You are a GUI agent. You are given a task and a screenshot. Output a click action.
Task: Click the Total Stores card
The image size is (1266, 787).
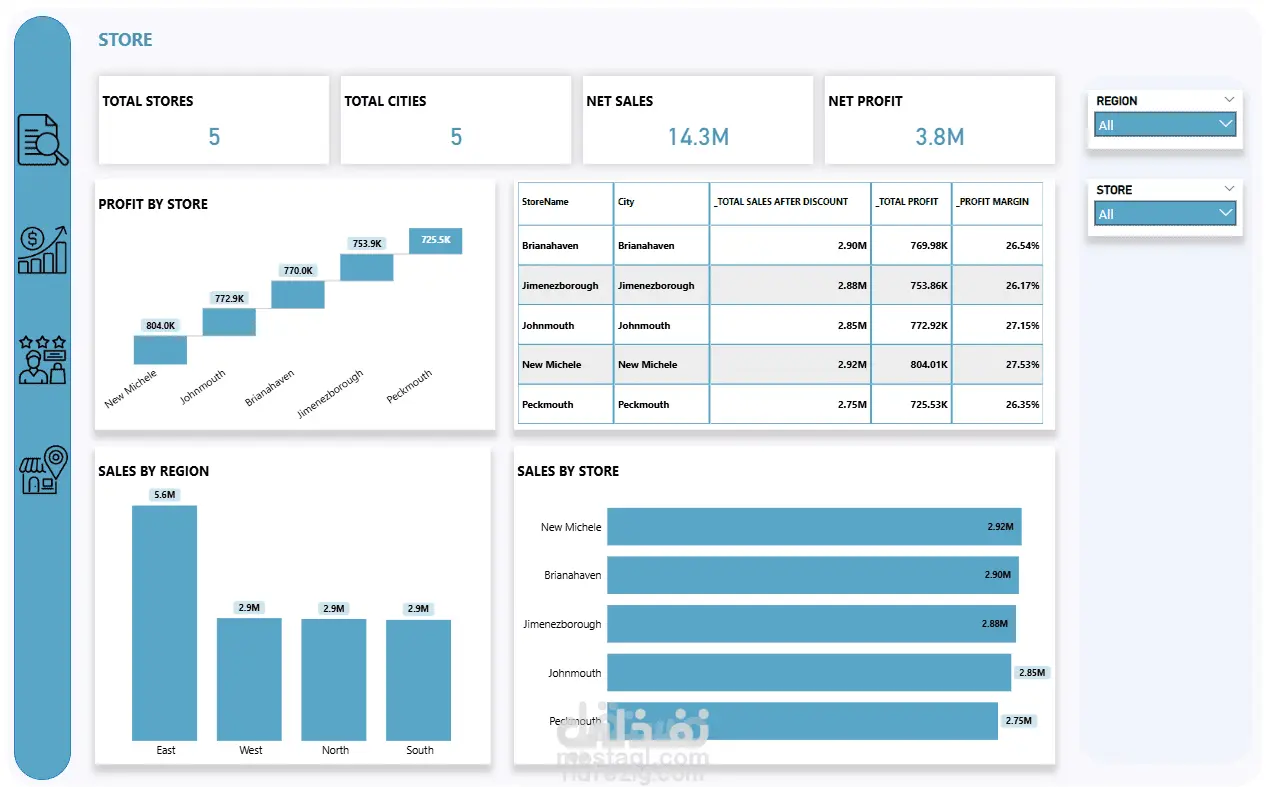click(x=214, y=120)
